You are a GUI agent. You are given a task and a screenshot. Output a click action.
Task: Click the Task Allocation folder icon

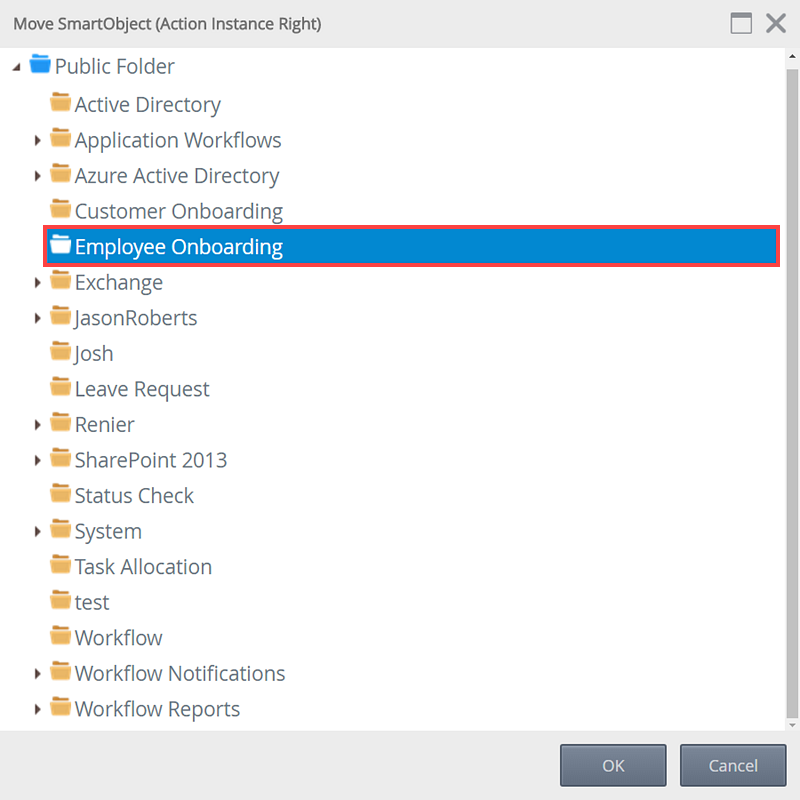click(61, 566)
